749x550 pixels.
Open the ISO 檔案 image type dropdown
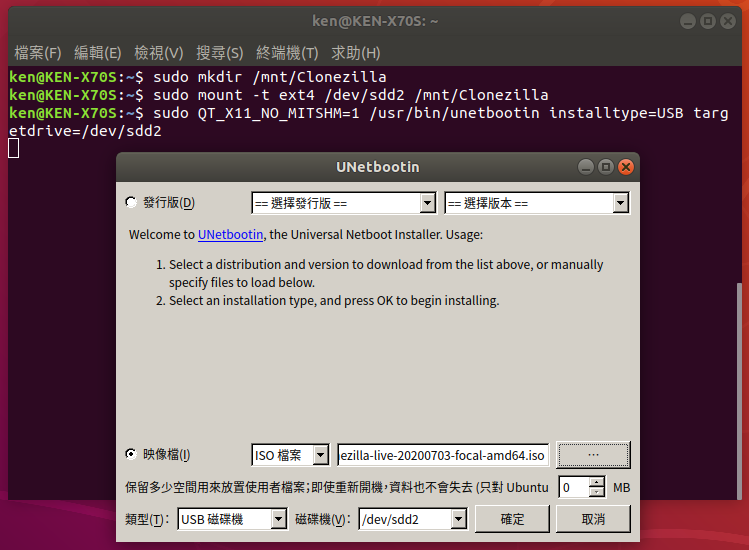(290, 455)
